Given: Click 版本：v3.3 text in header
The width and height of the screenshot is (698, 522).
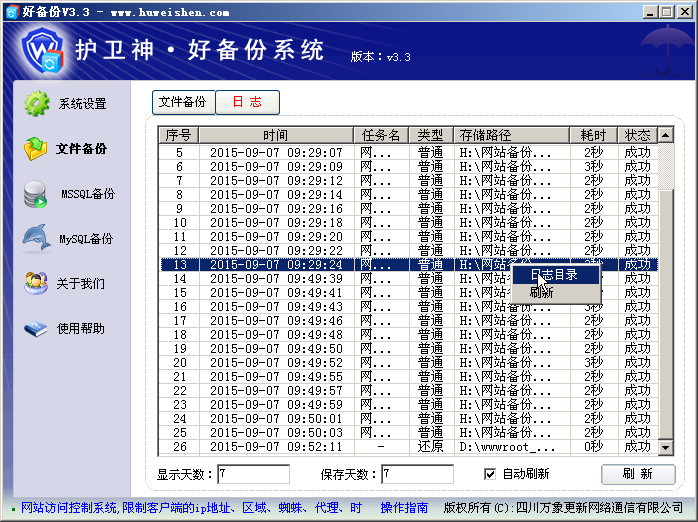Looking at the screenshot, I should coord(381,57).
